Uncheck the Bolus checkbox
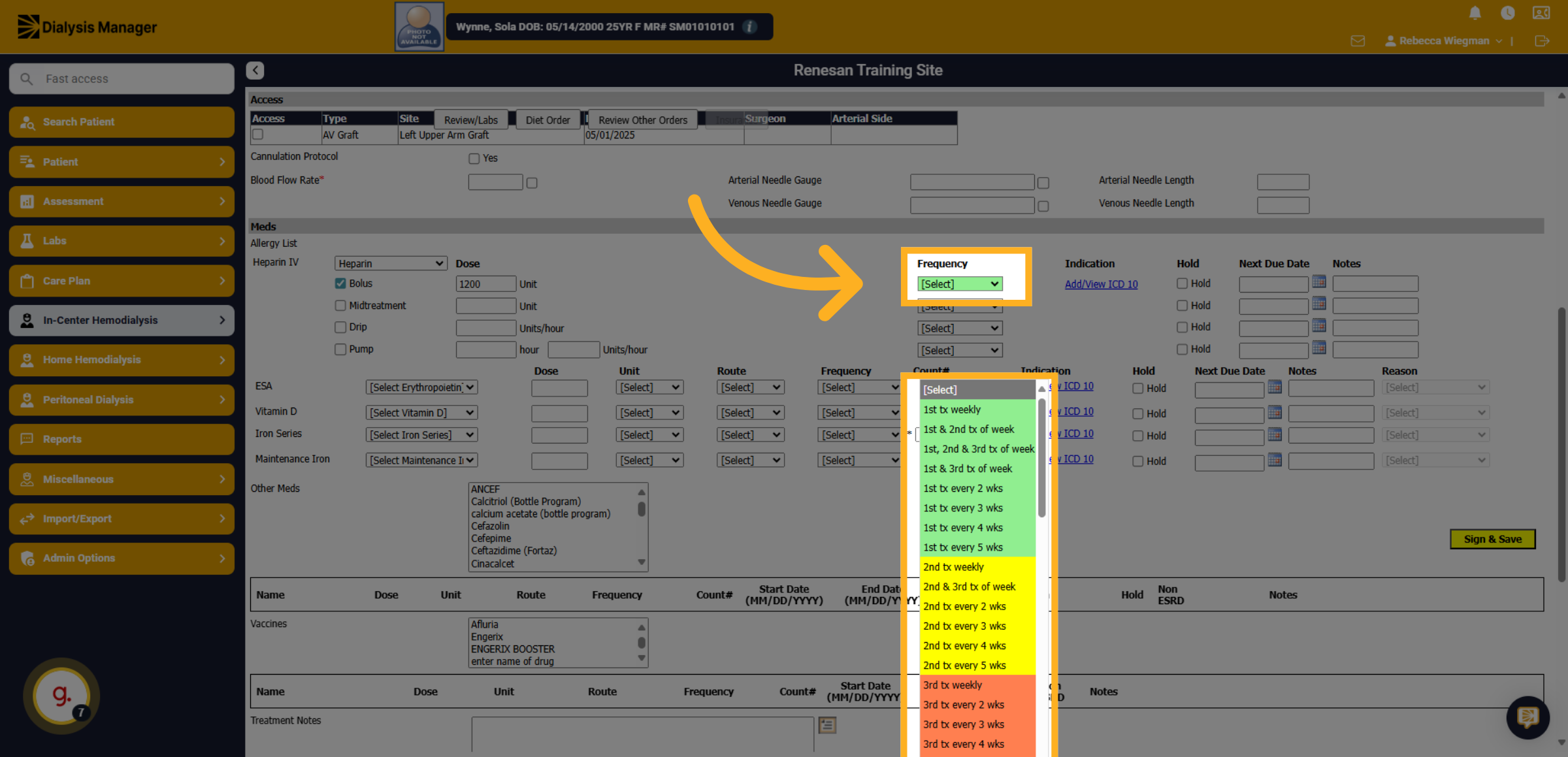This screenshot has height=757, width=1568. point(340,283)
